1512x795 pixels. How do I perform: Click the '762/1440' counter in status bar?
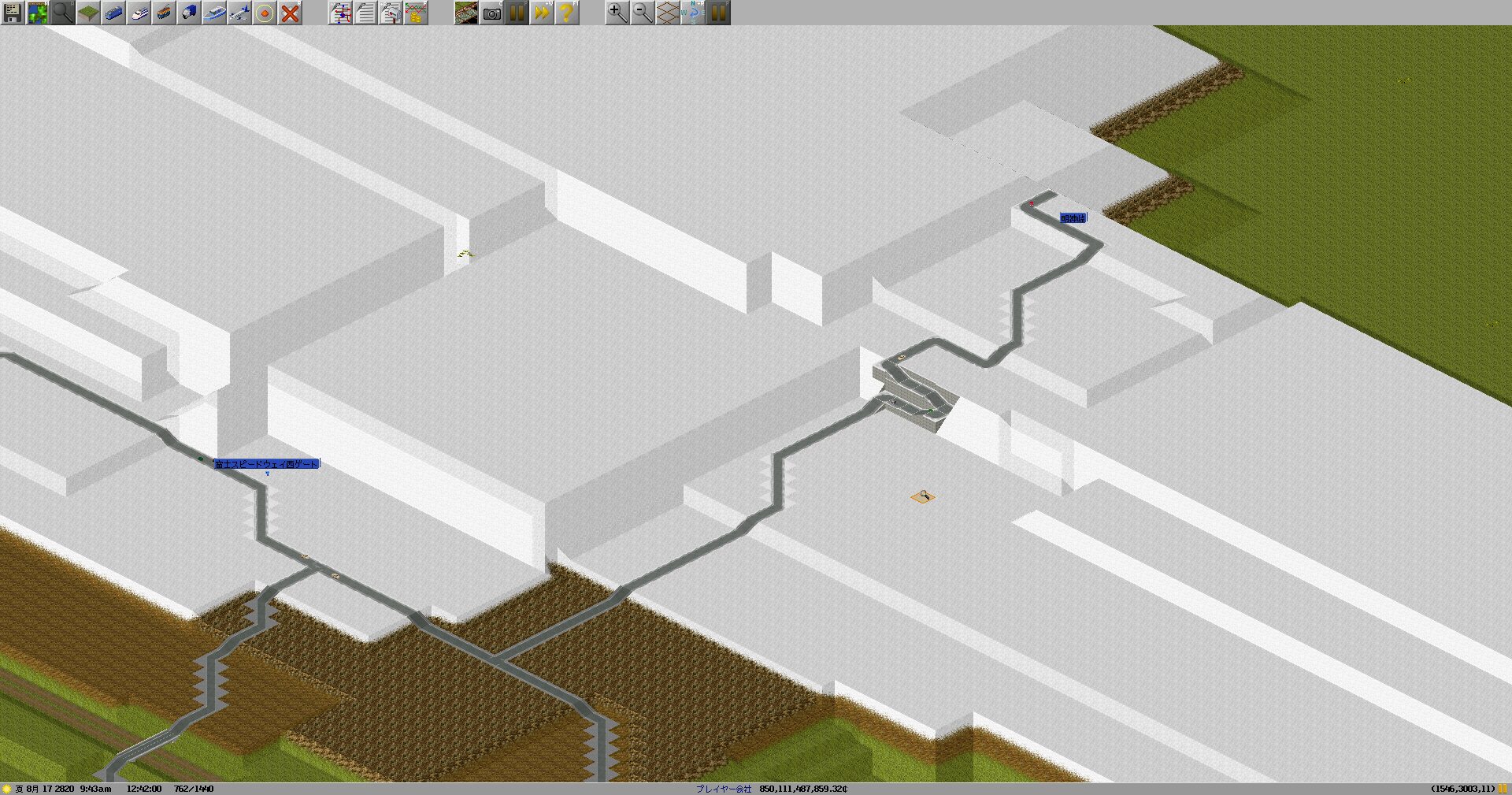click(x=194, y=789)
